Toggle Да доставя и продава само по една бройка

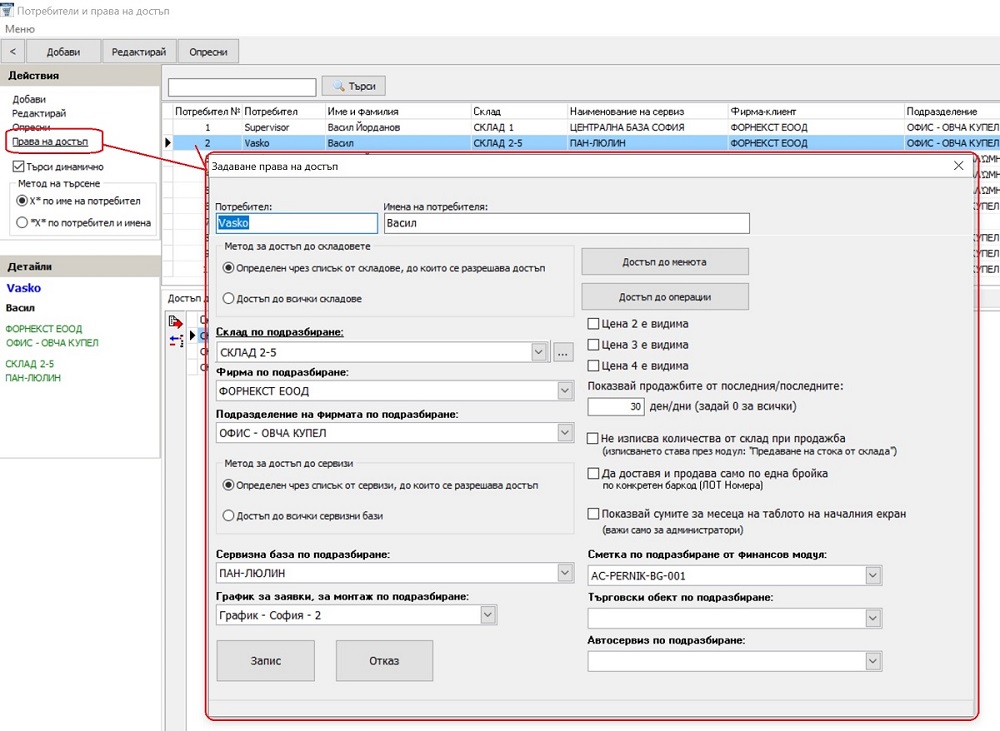(x=593, y=473)
